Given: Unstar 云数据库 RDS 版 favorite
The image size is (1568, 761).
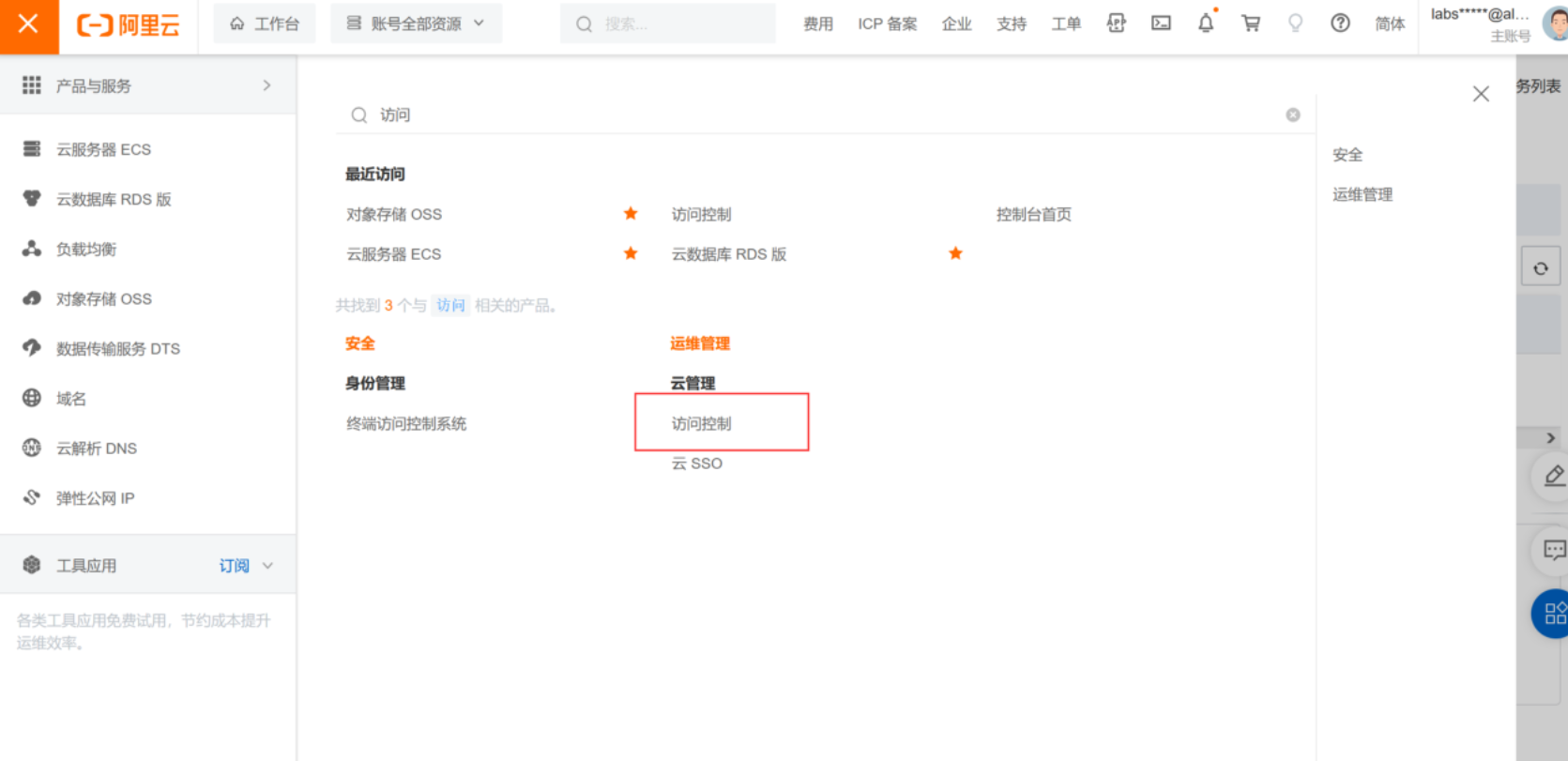Looking at the screenshot, I should coord(955,253).
